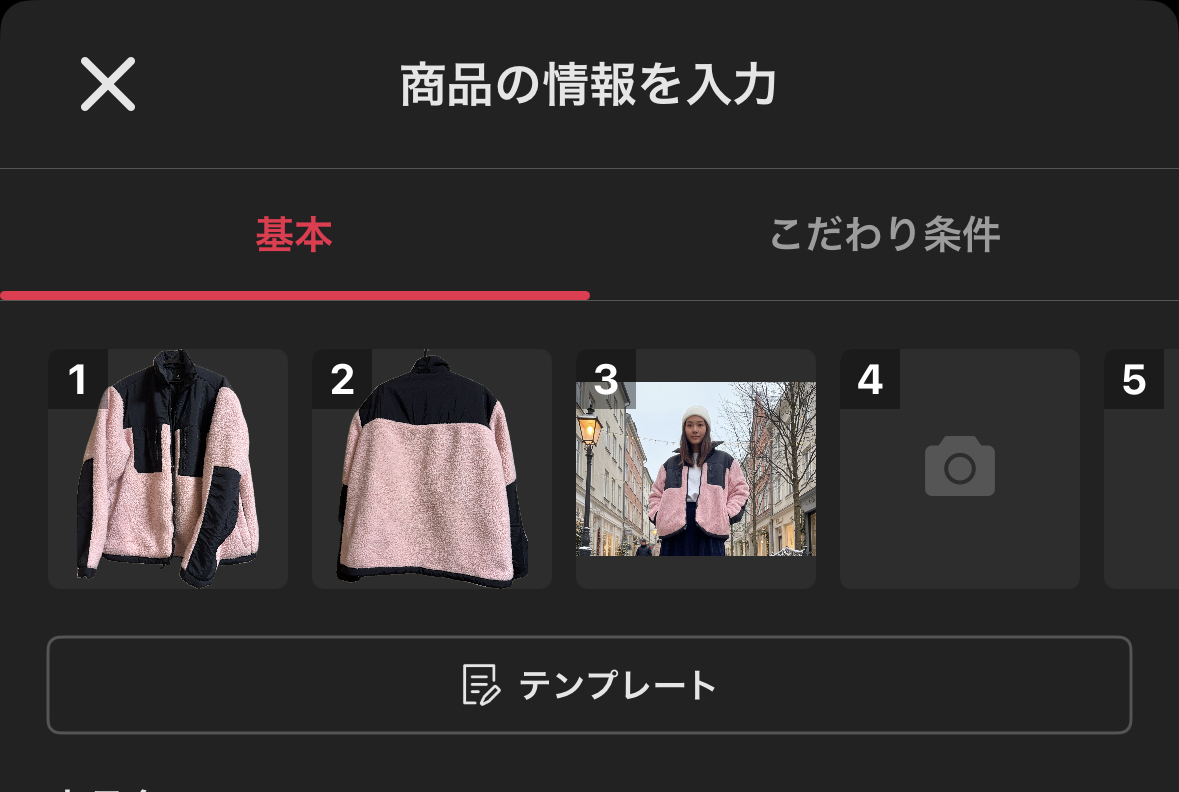
Task: Open photo 3 of model on street
Action: [696, 469]
